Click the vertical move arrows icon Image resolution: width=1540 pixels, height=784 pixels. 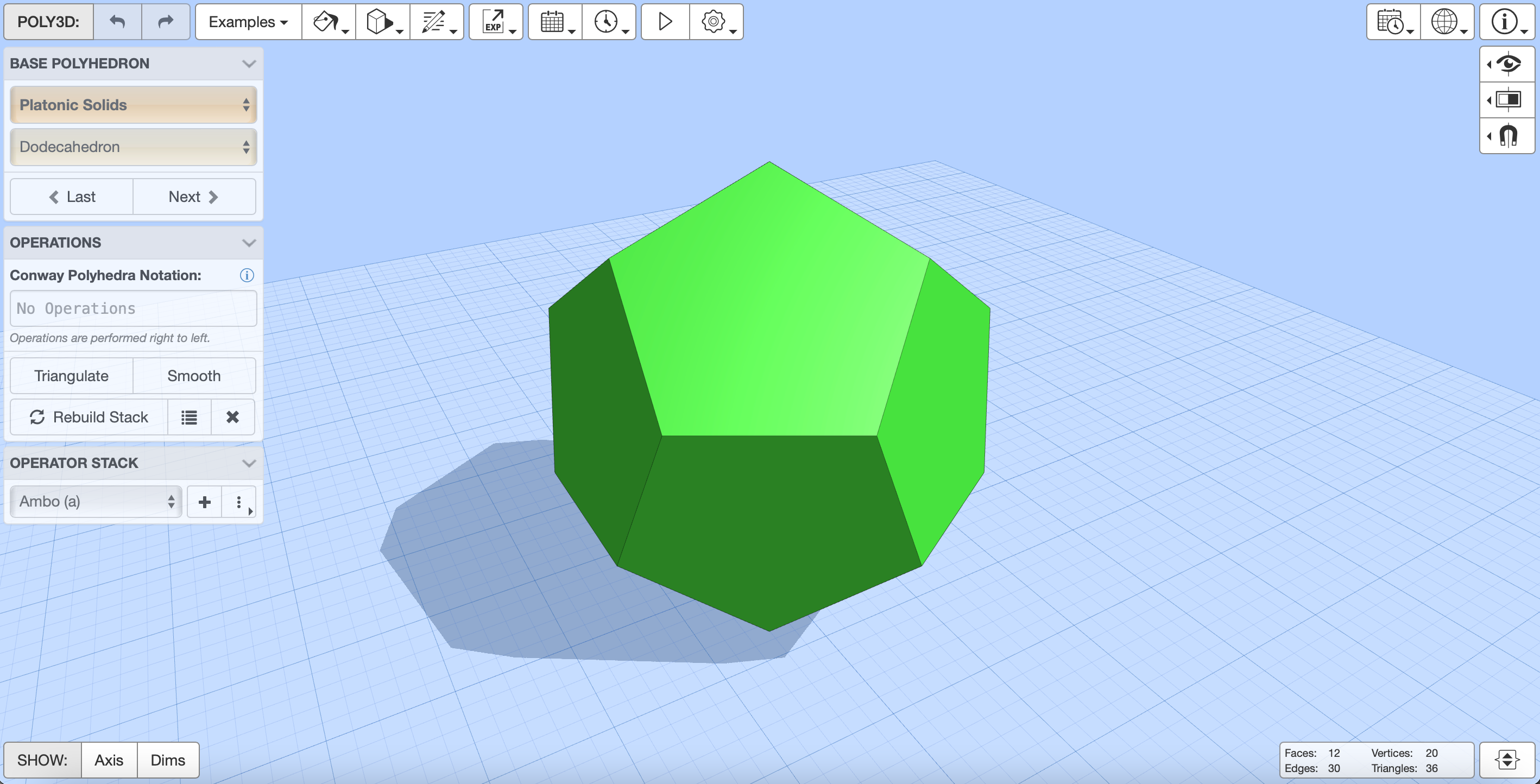pyautogui.click(x=1507, y=760)
